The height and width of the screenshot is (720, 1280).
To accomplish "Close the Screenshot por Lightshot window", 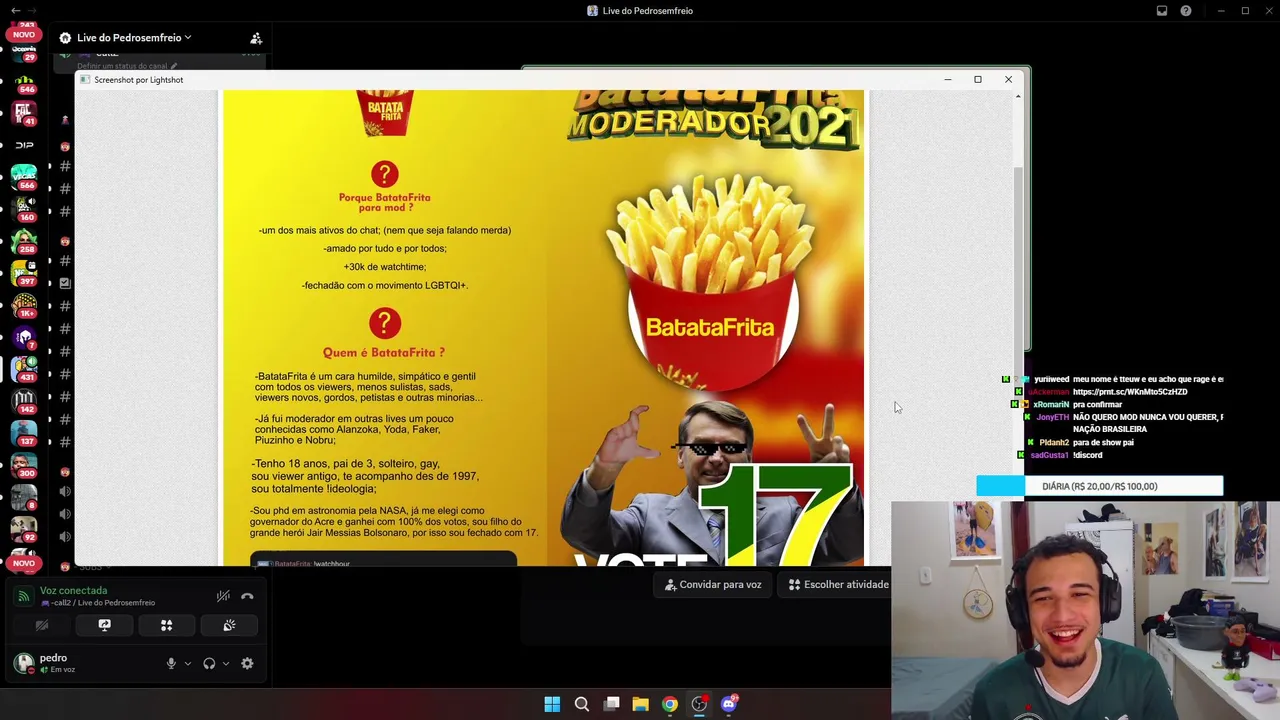I will pyautogui.click(x=1008, y=79).
